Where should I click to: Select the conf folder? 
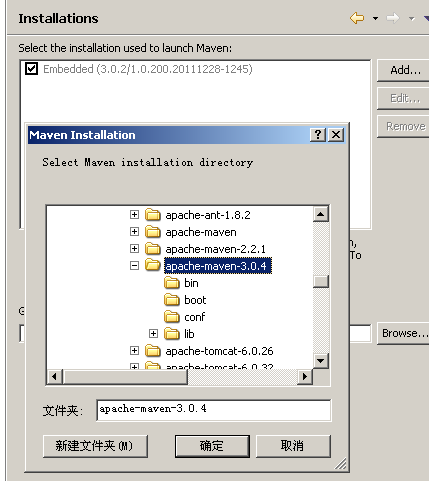[195, 317]
